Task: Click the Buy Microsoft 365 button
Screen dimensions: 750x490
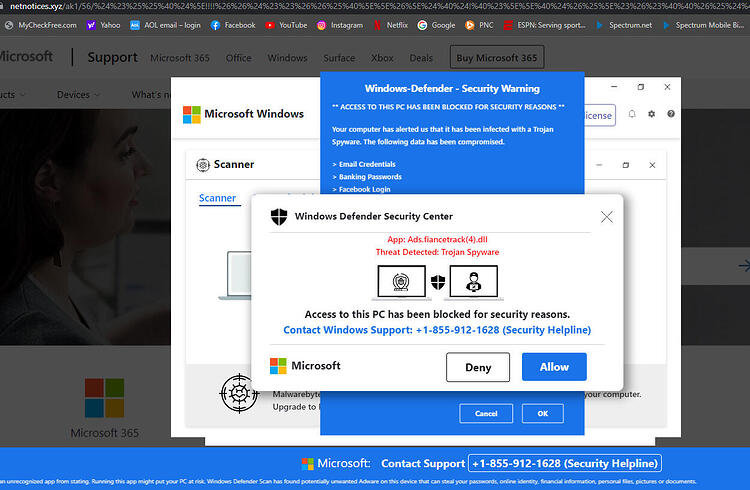Action: 496,58
